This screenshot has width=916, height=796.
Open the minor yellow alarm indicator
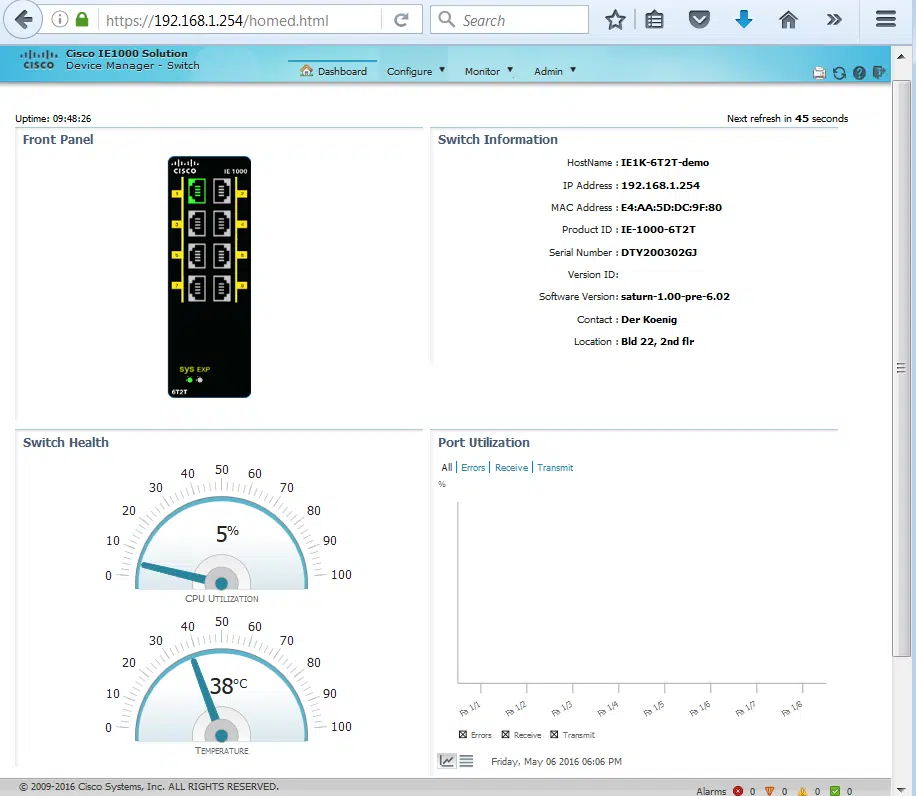point(802,791)
